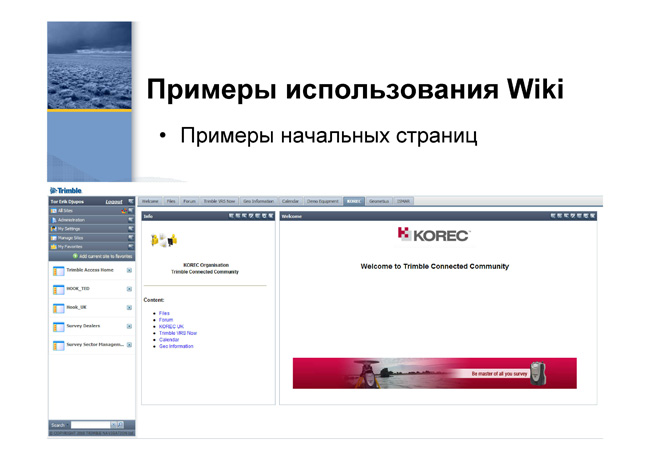This screenshot has height=460, width=650.
Task: Click the KOREC banner image
Action: click(434, 373)
